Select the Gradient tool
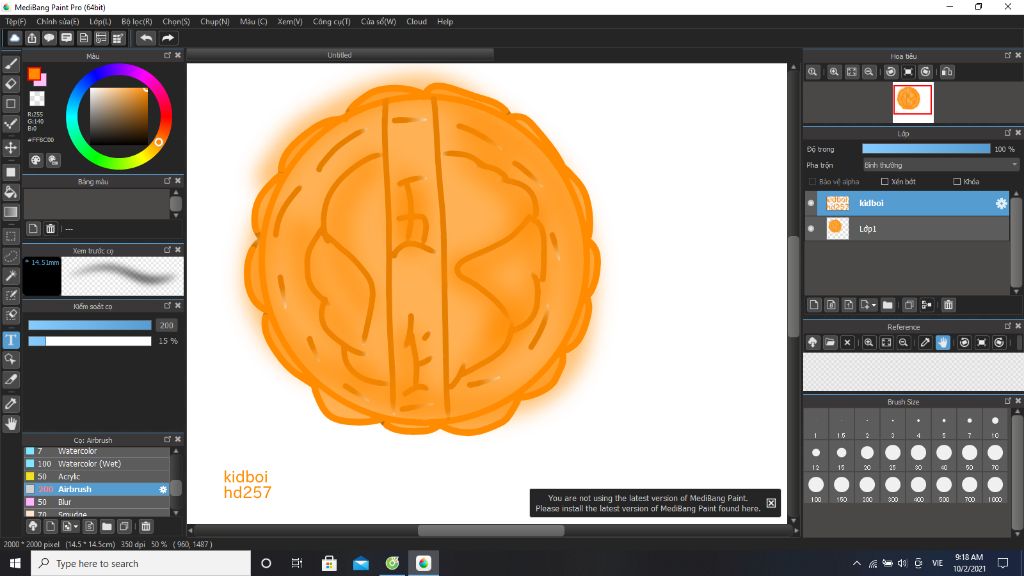The image size is (1024, 576). tap(11, 212)
